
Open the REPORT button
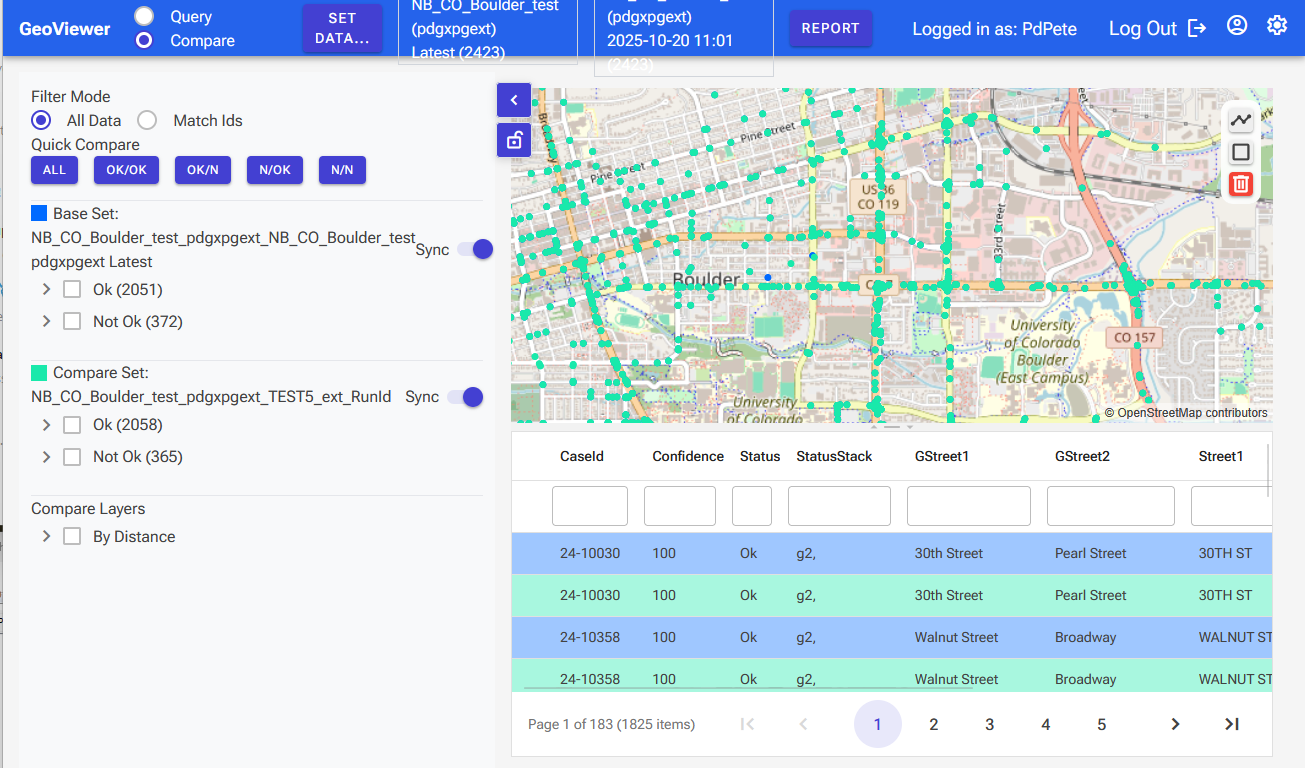[831, 28]
